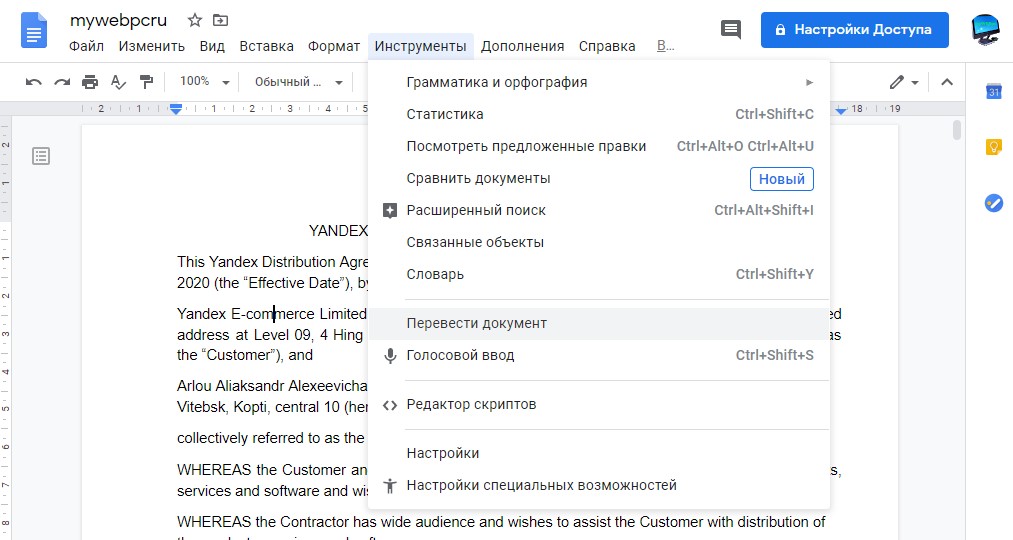The image size is (1013, 540).
Task: Open Google Calendar side panel
Action: [x=994, y=92]
